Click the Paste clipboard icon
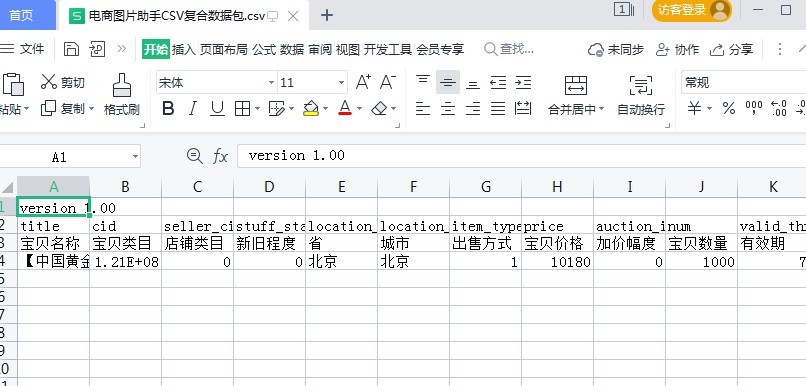This screenshot has height=386, width=806. pyautogui.click(x=13, y=85)
